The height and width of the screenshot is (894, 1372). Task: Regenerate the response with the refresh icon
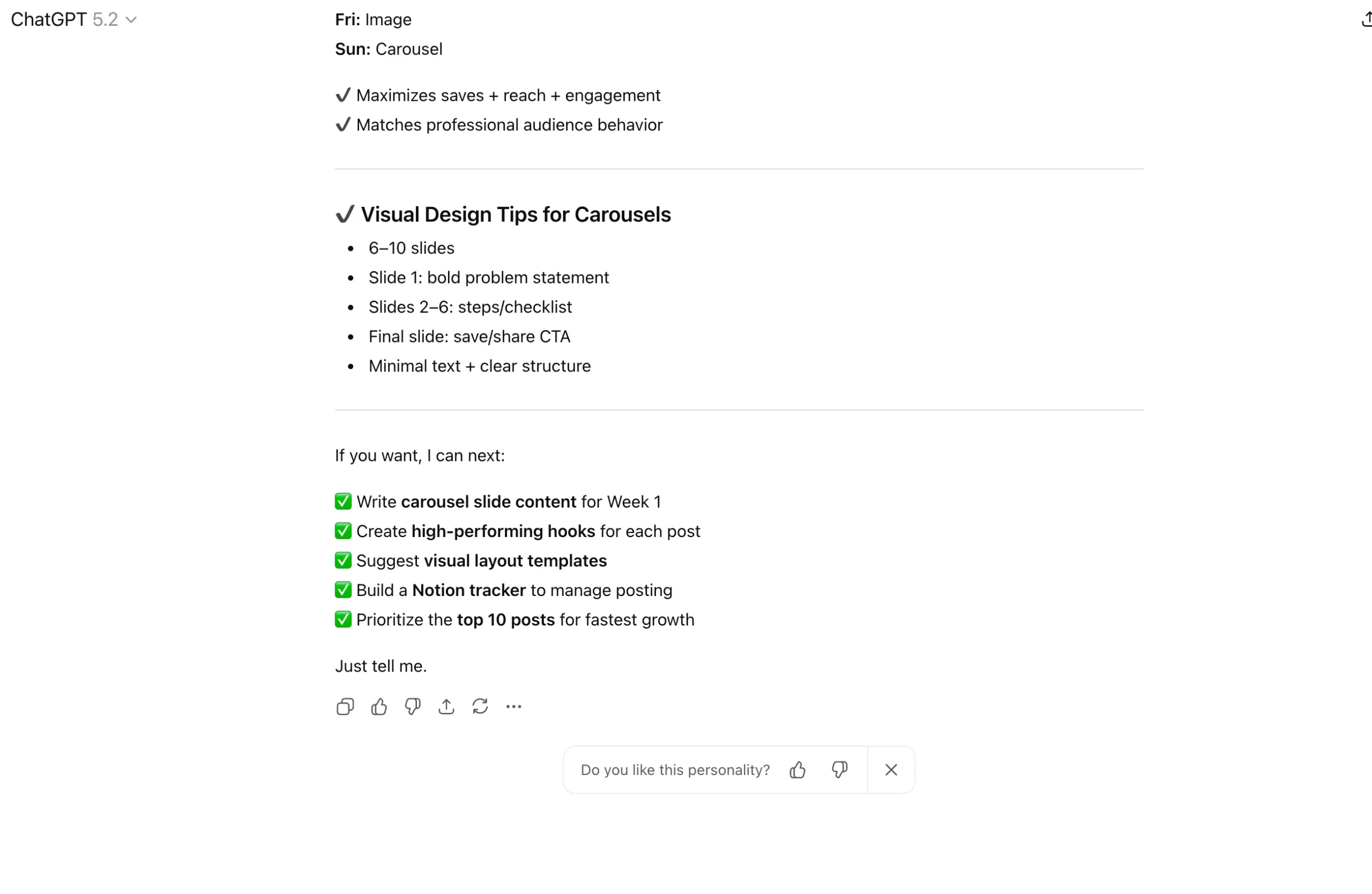pos(480,706)
